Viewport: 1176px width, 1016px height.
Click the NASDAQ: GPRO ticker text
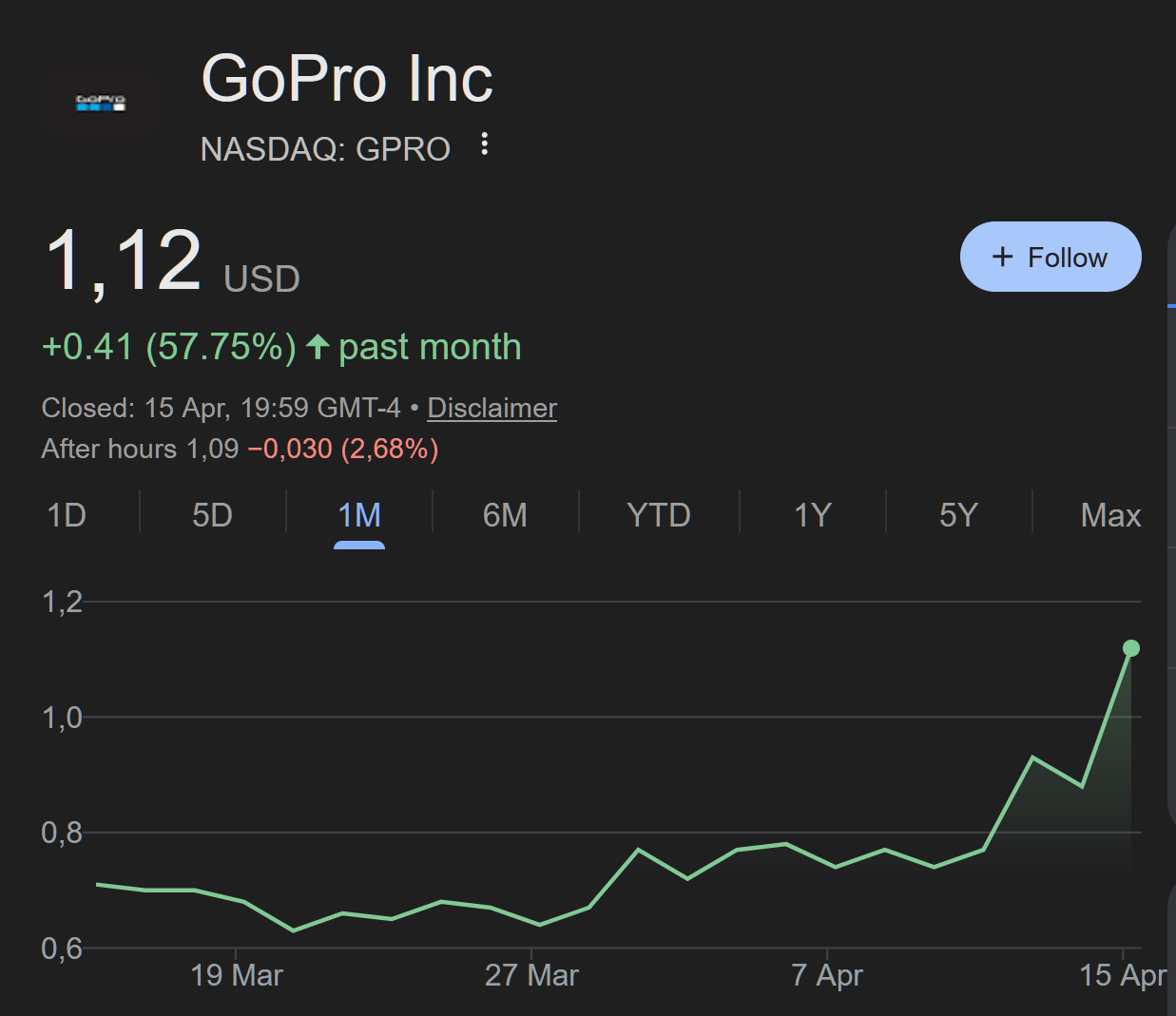[x=325, y=149]
